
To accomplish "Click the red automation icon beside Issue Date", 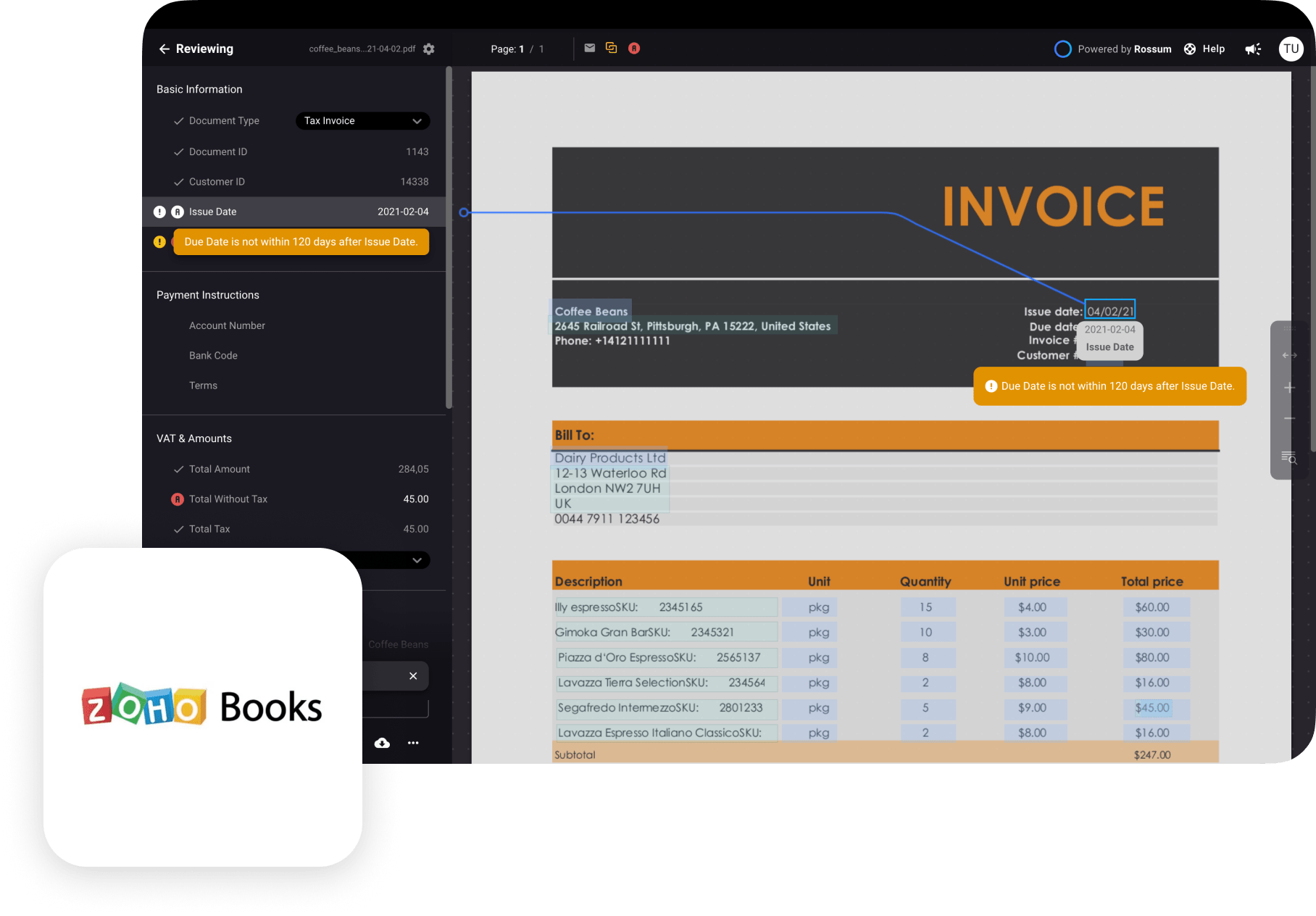I will [178, 212].
